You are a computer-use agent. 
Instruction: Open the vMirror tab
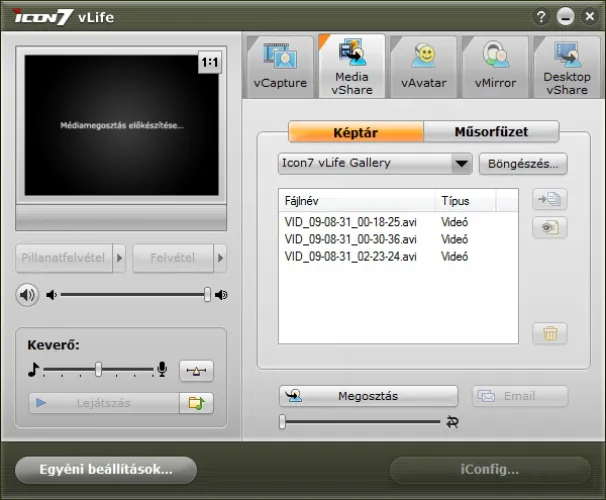pos(495,67)
